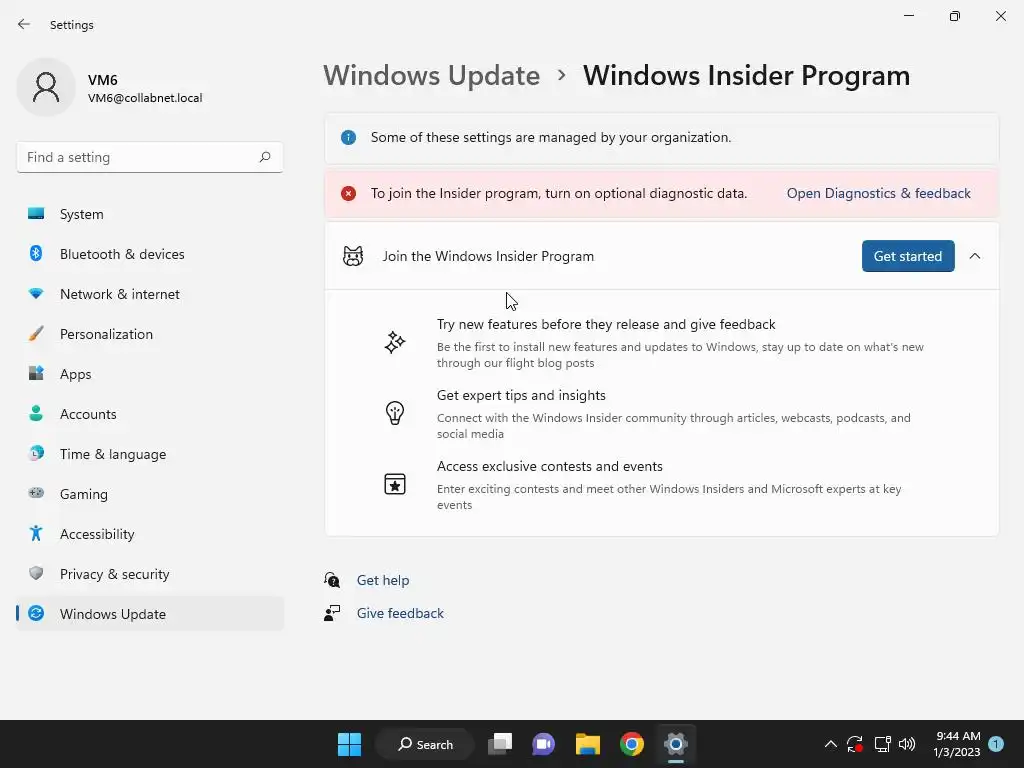1024x768 pixels.
Task: Click the Get help headset icon
Action: pos(332,580)
